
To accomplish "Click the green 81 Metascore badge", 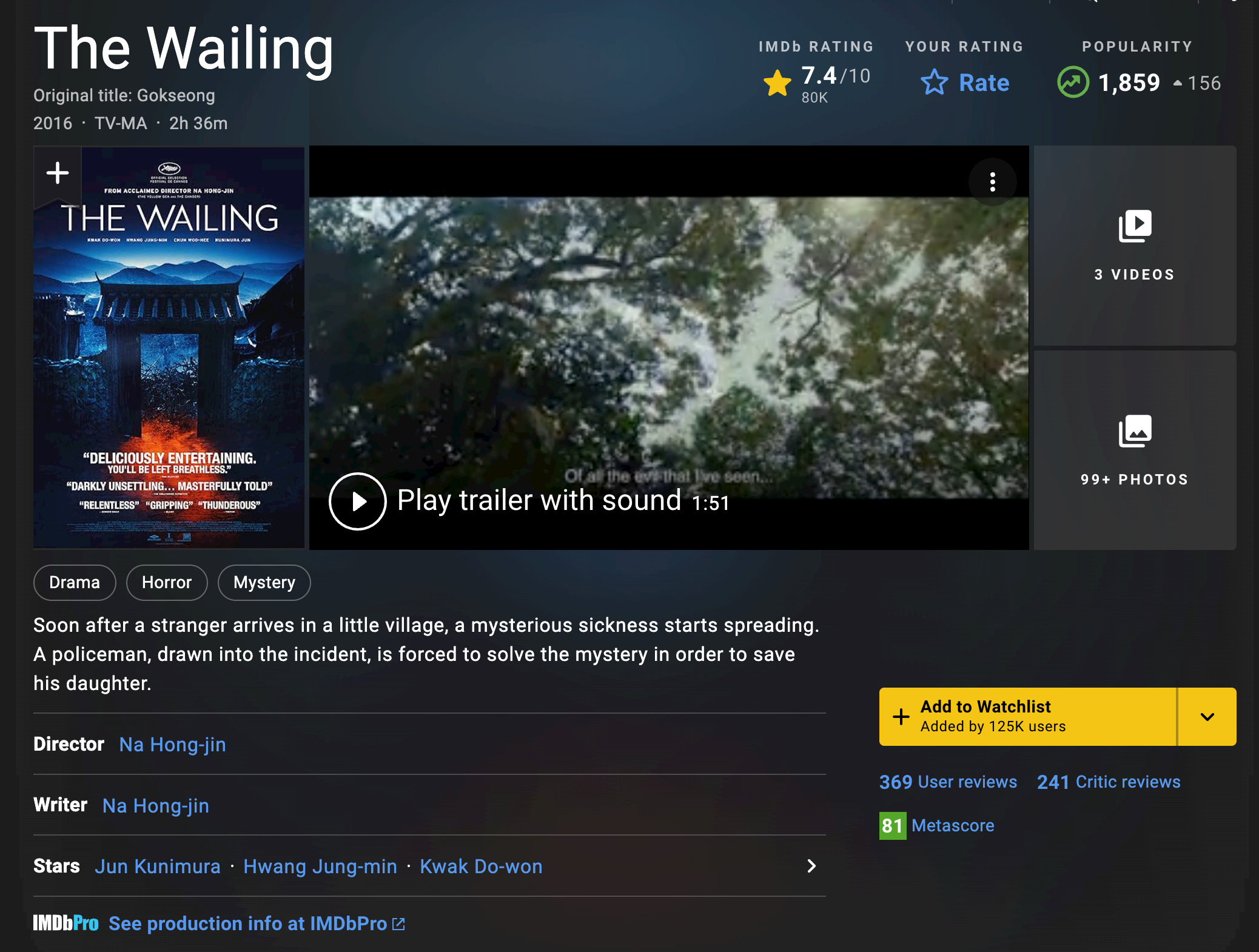I will (x=893, y=826).
